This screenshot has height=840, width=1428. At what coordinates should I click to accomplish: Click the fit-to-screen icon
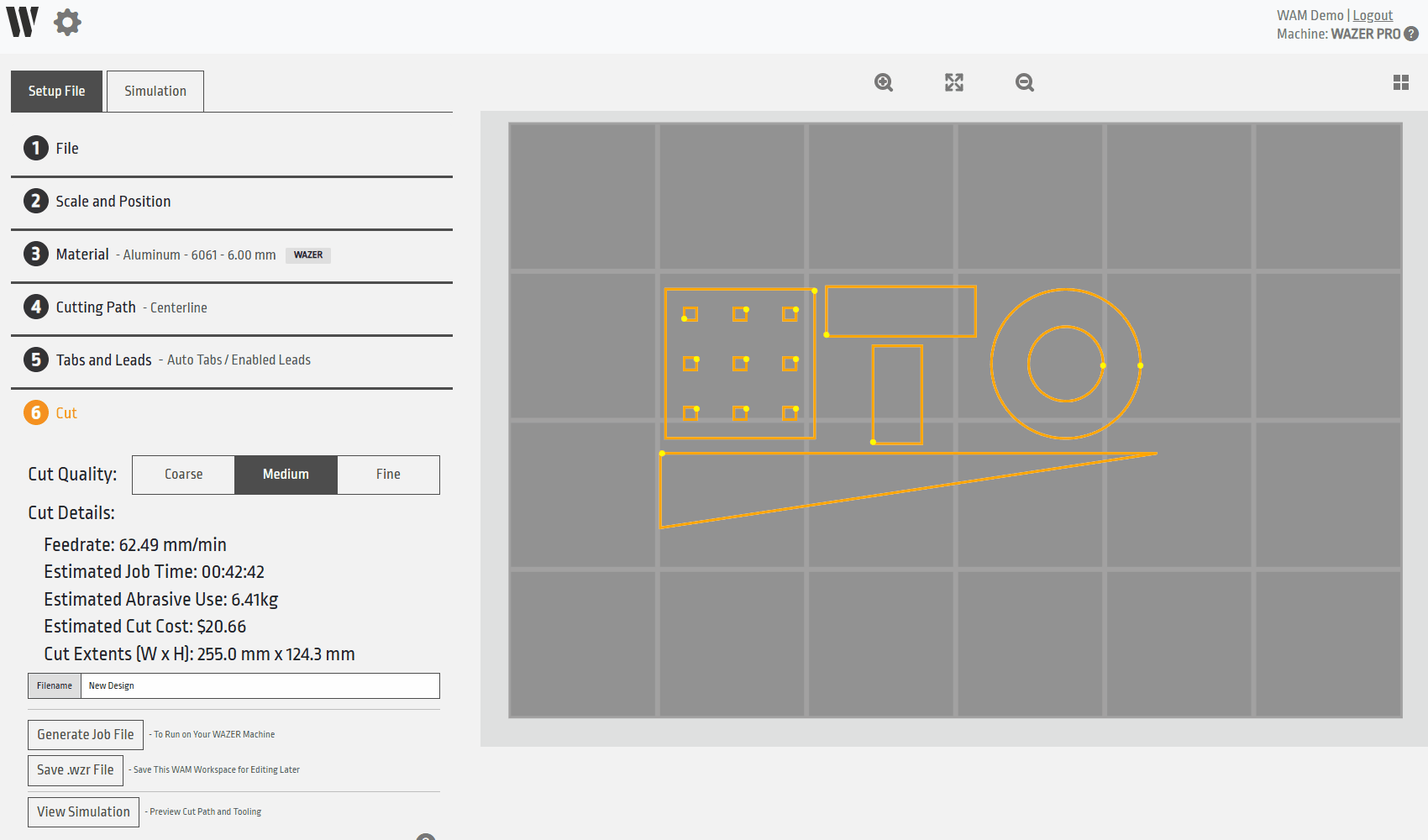tap(953, 82)
